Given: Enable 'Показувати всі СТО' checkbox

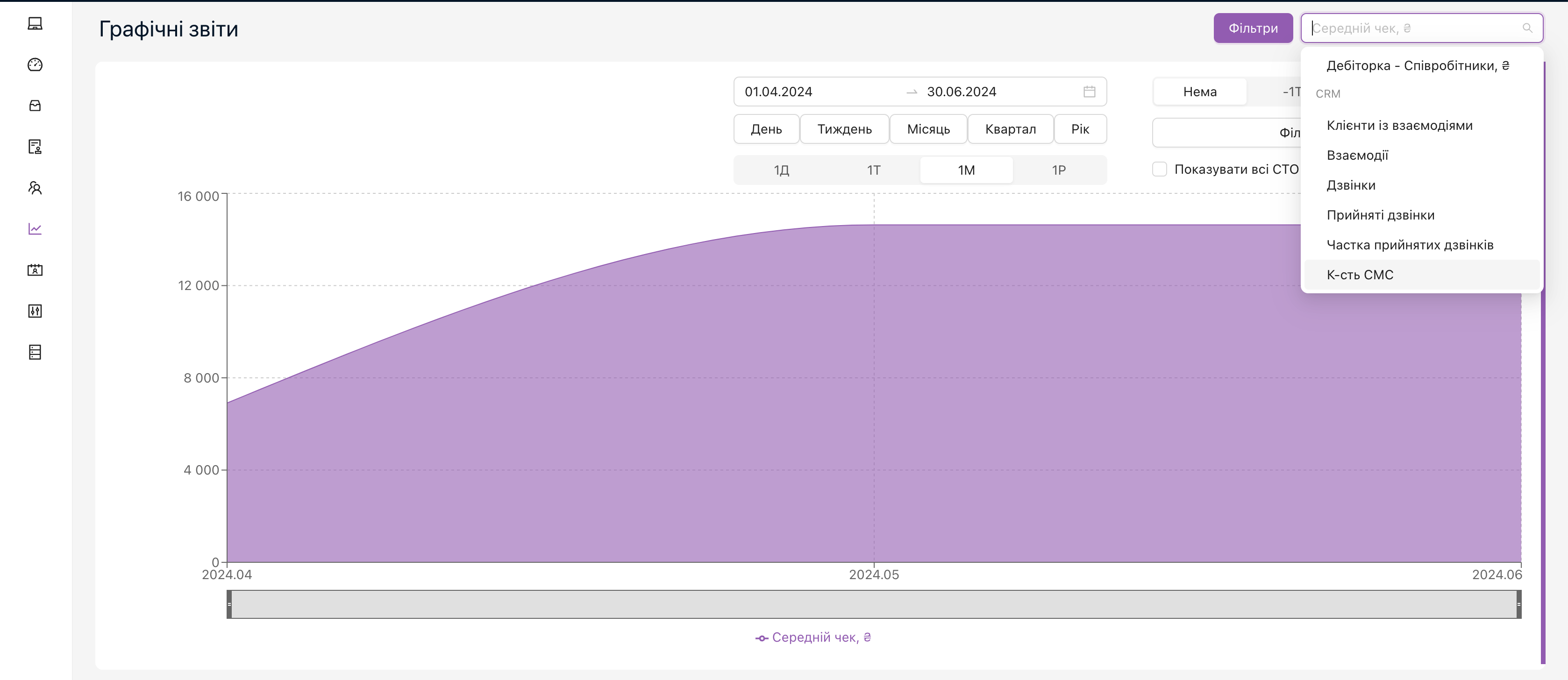Looking at the screenshot, I should click(x=1160, y=169).
